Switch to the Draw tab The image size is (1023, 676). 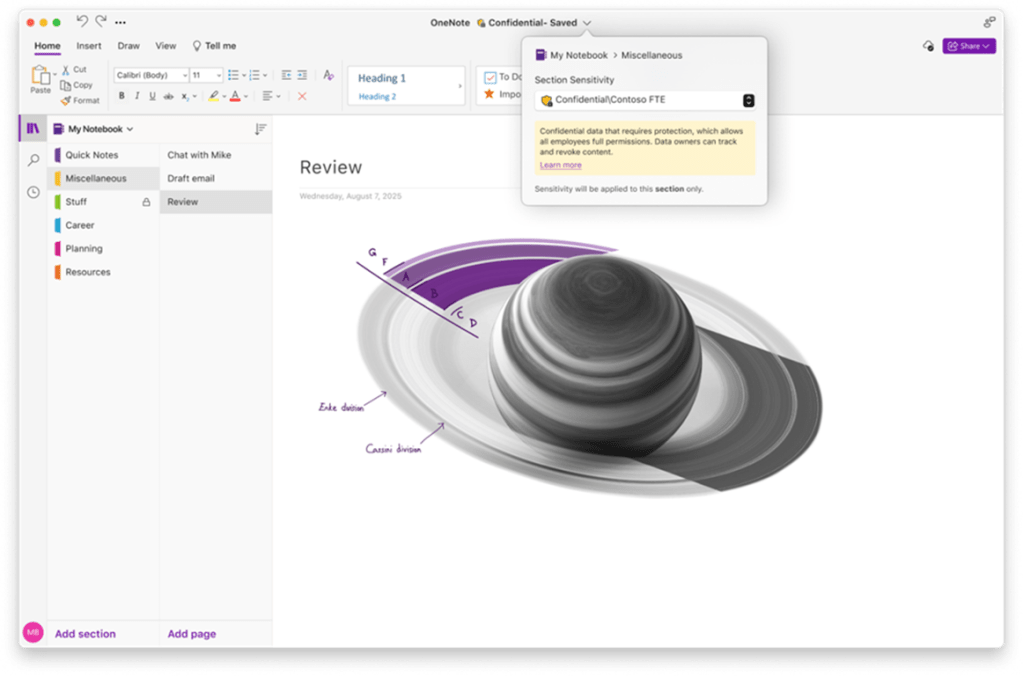click(128, 46)
